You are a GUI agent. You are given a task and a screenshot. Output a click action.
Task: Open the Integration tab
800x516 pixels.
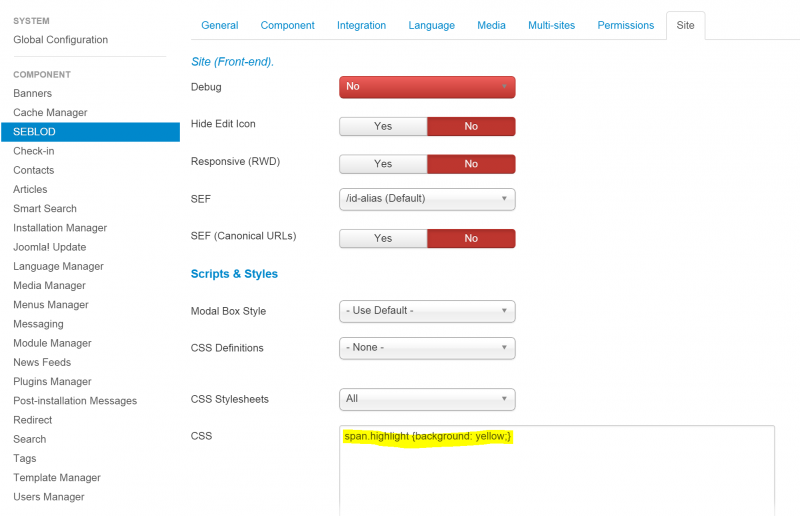pos(361,25)
